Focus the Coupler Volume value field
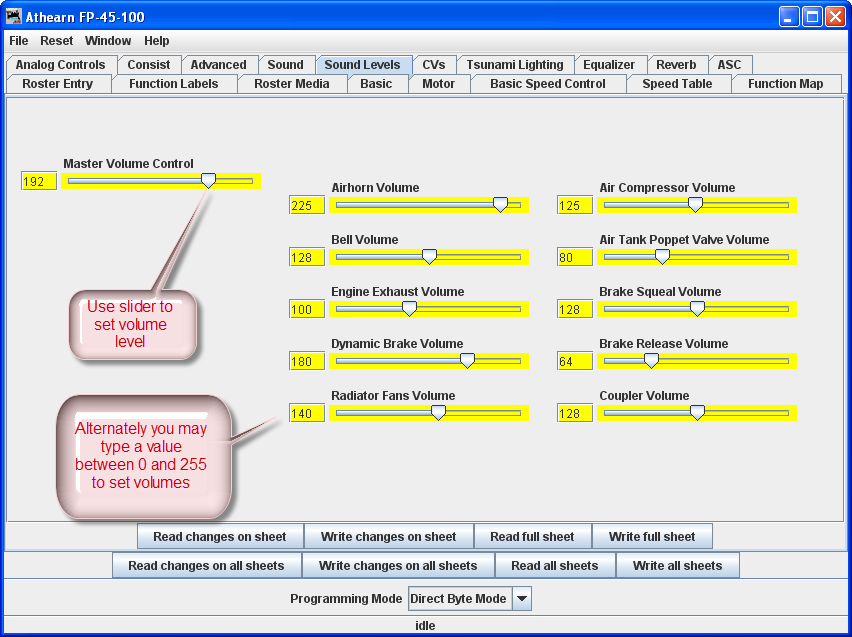The height and width of the screenshot is (637, 852). click(574, 413)
